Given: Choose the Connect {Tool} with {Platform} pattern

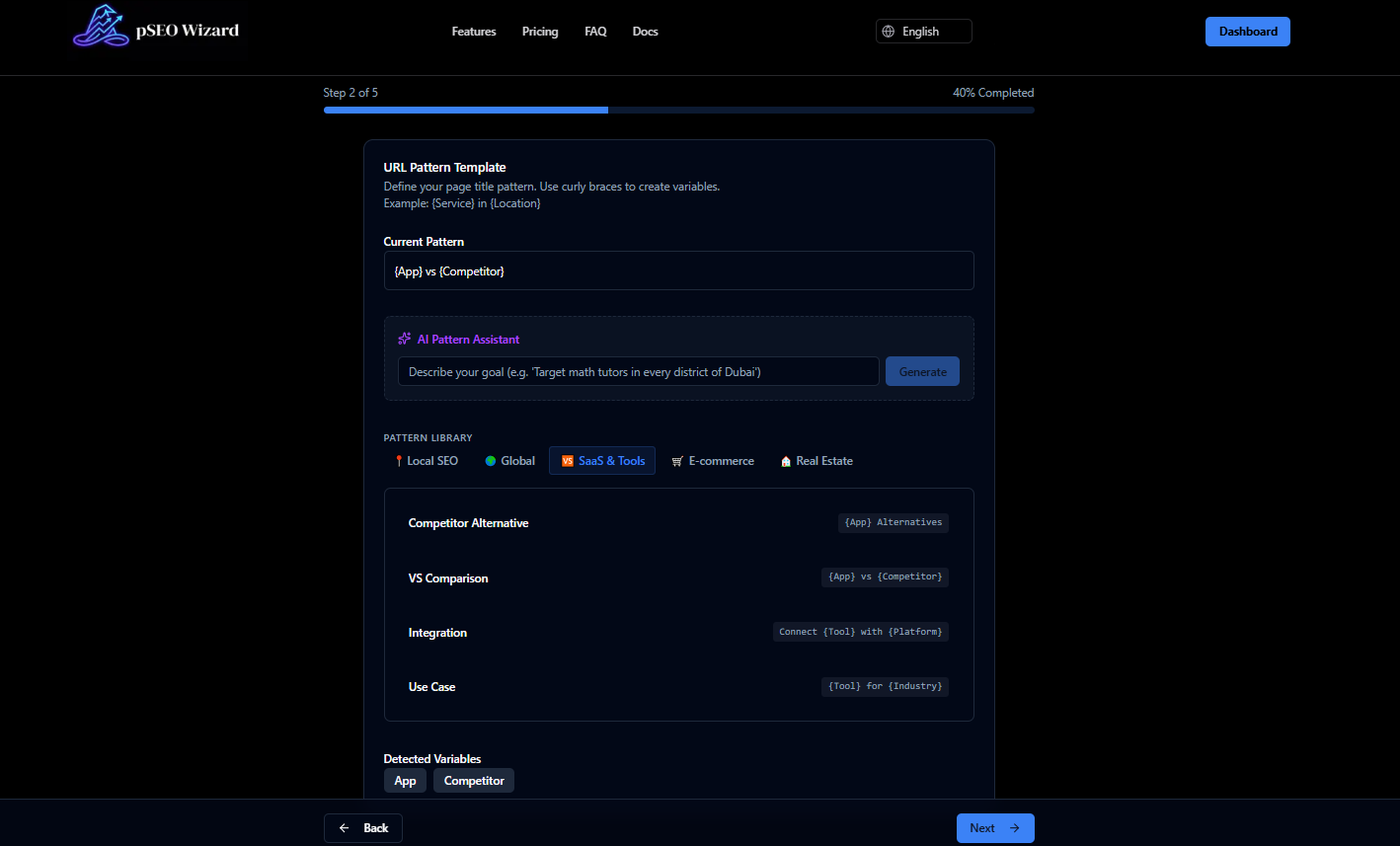Looking at the screenshot, I should 860,632.
